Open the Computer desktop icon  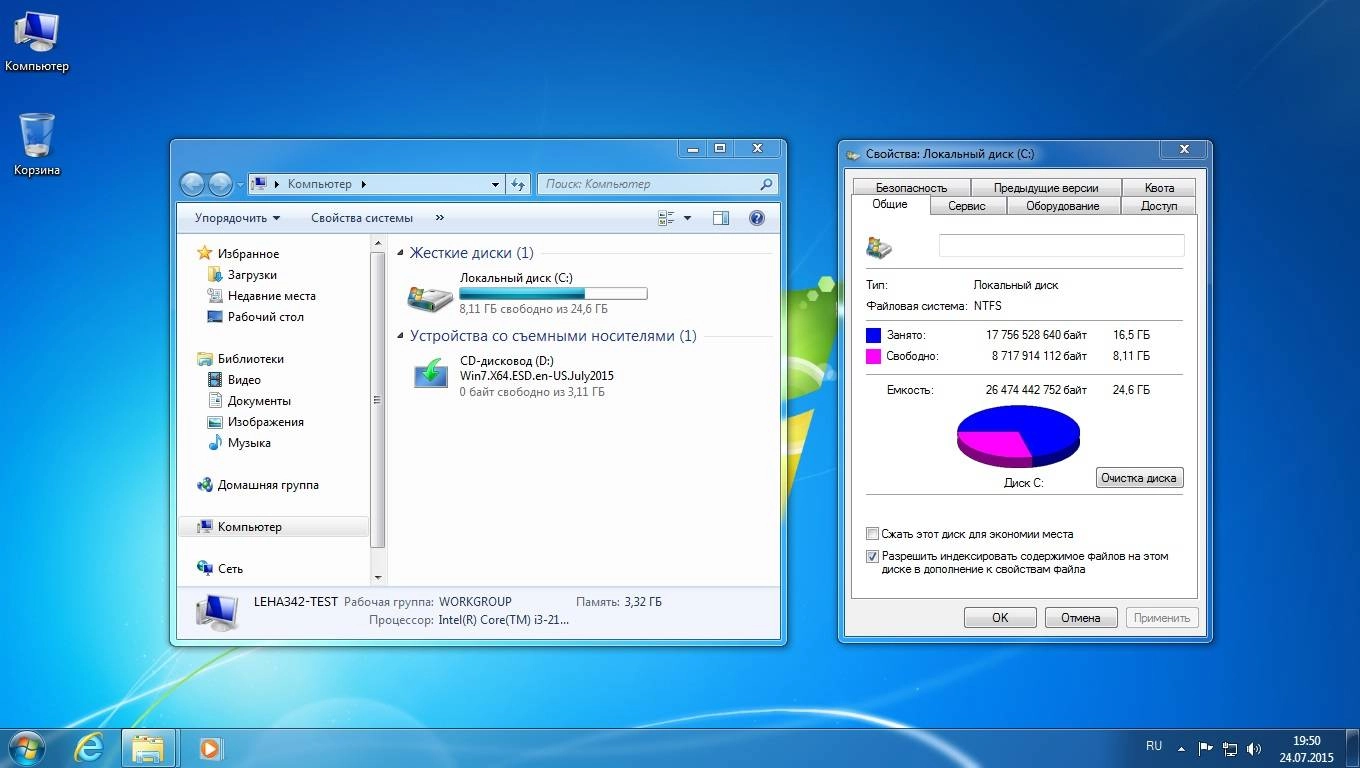tap(36, 41)
